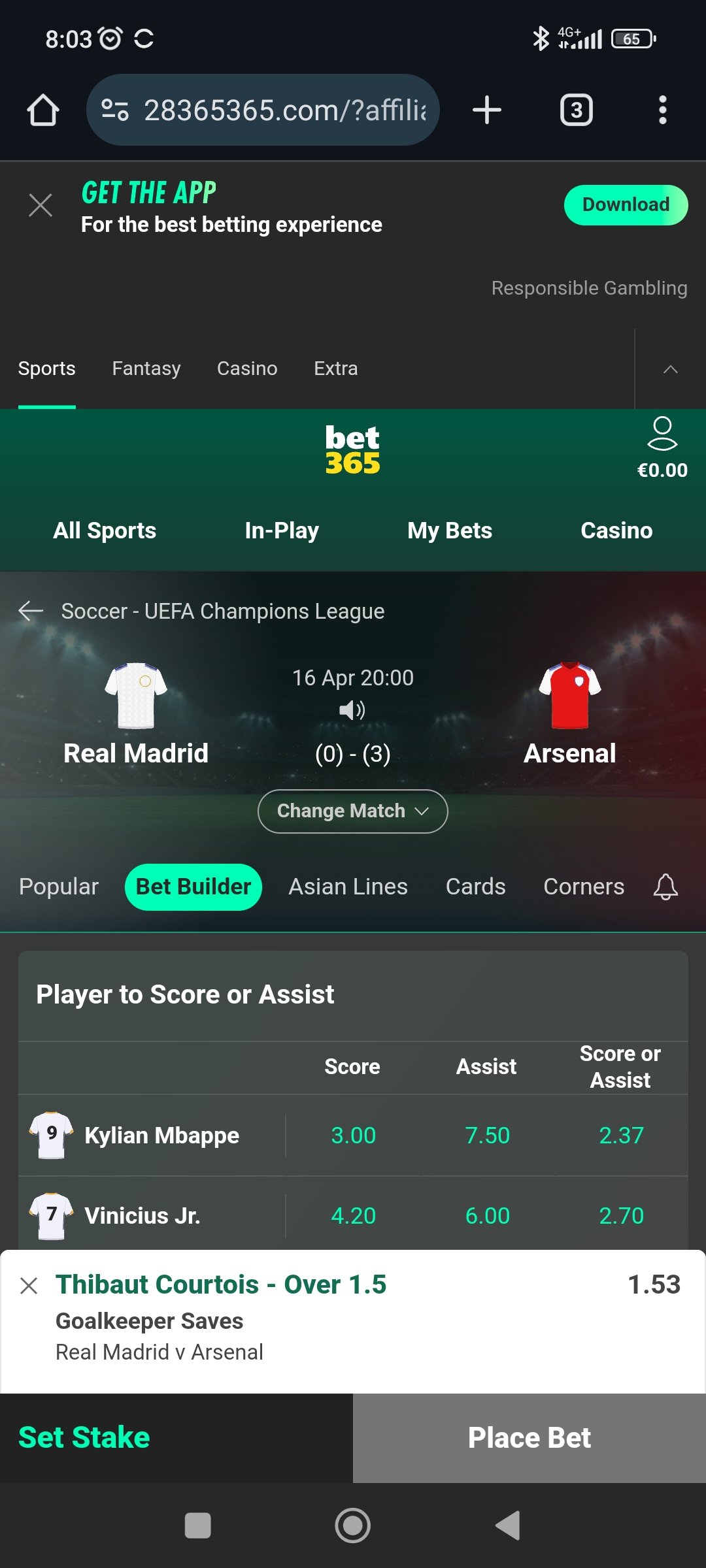The width and height of the screenshot is (706, 1568).
Task: Select Kylian Mbappe Score odds 3.00
Action: click(x=353, y=1135)
